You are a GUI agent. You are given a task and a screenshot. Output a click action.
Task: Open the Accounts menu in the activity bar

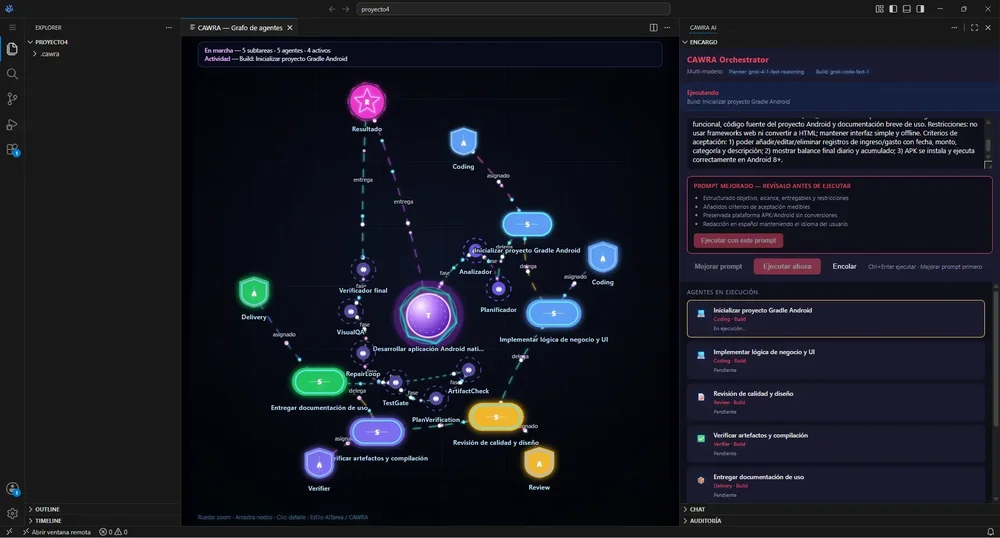pyautogui.click(x=12, y=489)
